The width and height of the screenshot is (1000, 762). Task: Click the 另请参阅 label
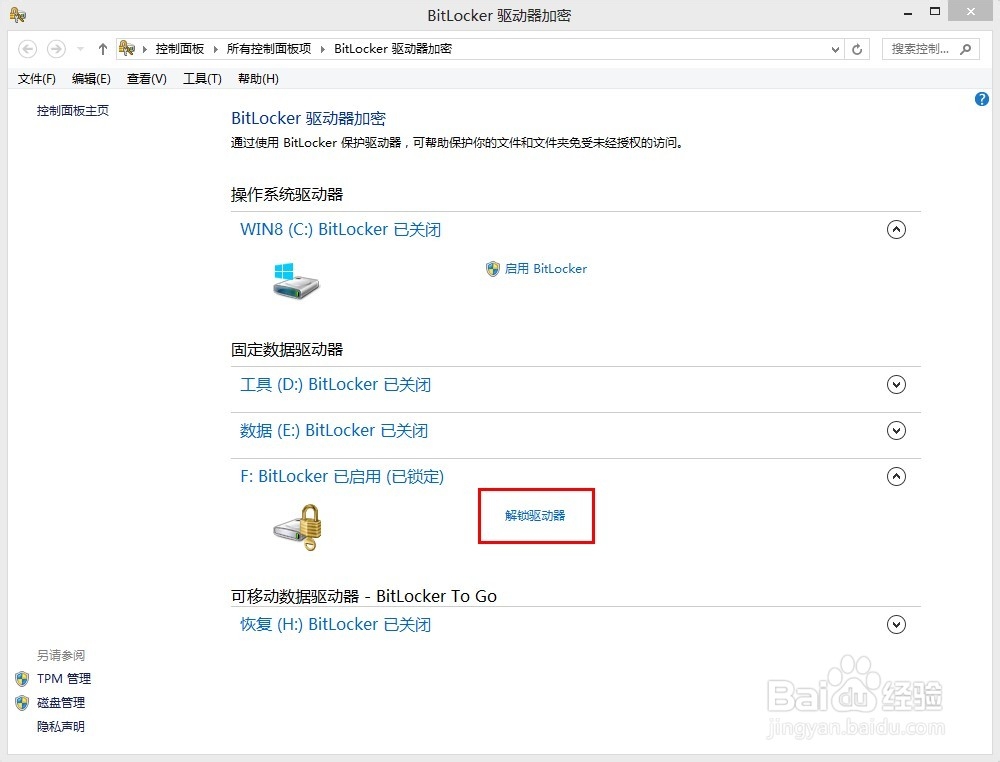click(x=61, y=656)
